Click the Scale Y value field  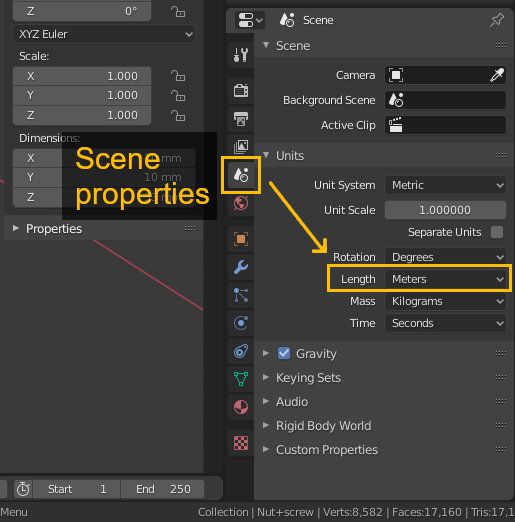click(x=82, y=95)
